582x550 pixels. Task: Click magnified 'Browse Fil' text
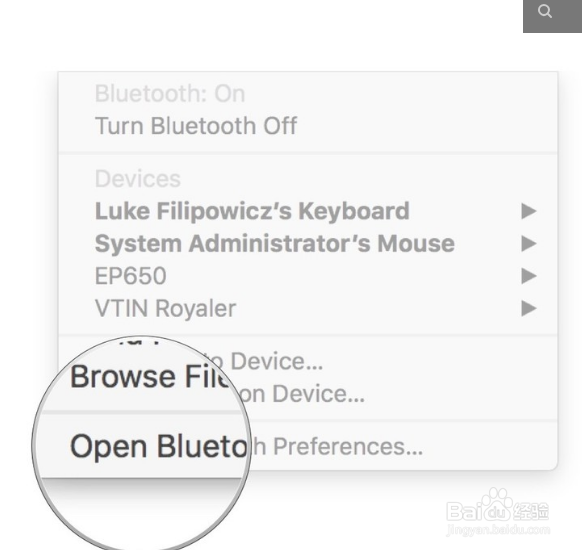pyautogui.click(x=151, y=377)
